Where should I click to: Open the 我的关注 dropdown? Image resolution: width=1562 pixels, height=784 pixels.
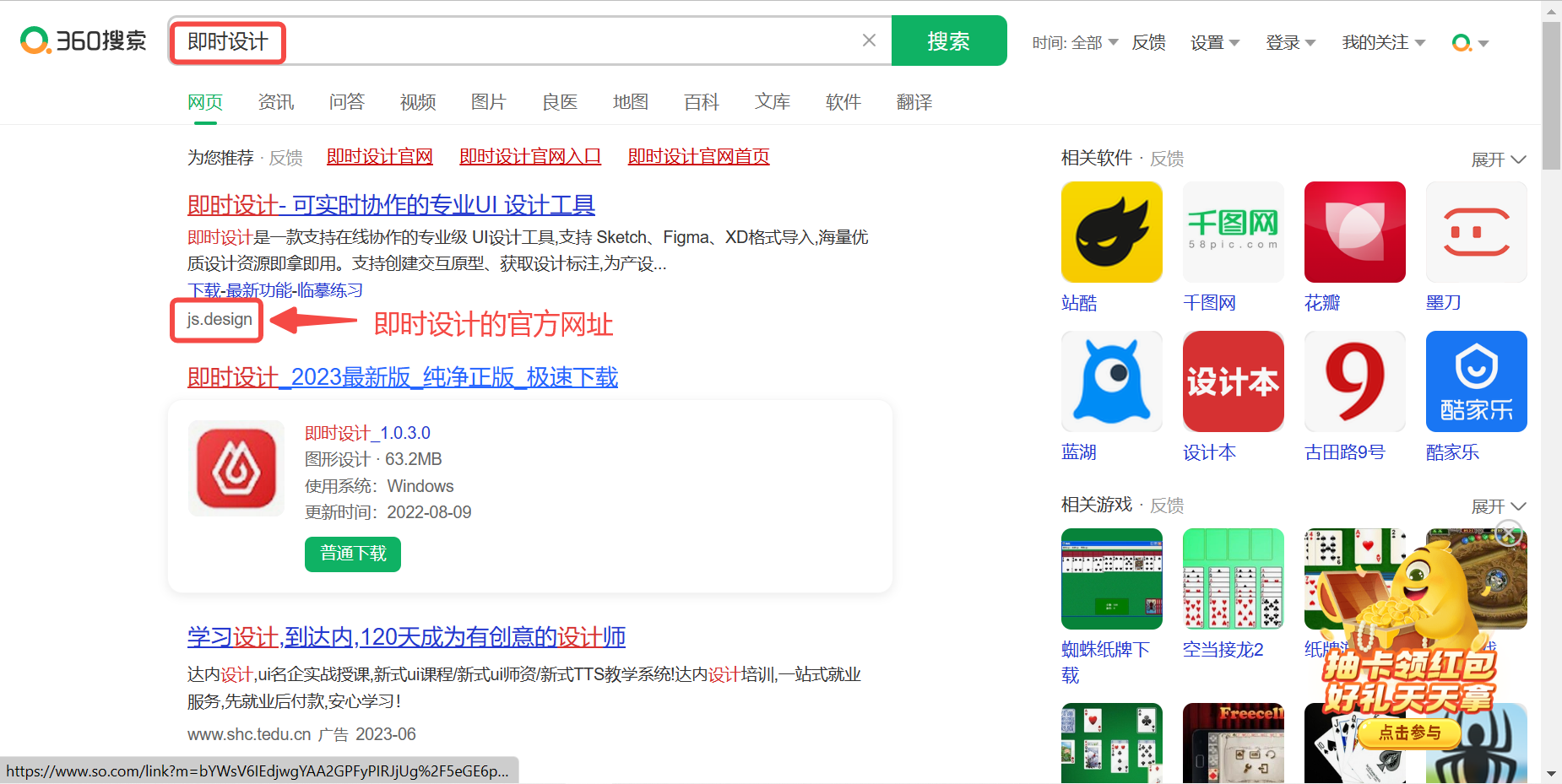click(1384, 42)
